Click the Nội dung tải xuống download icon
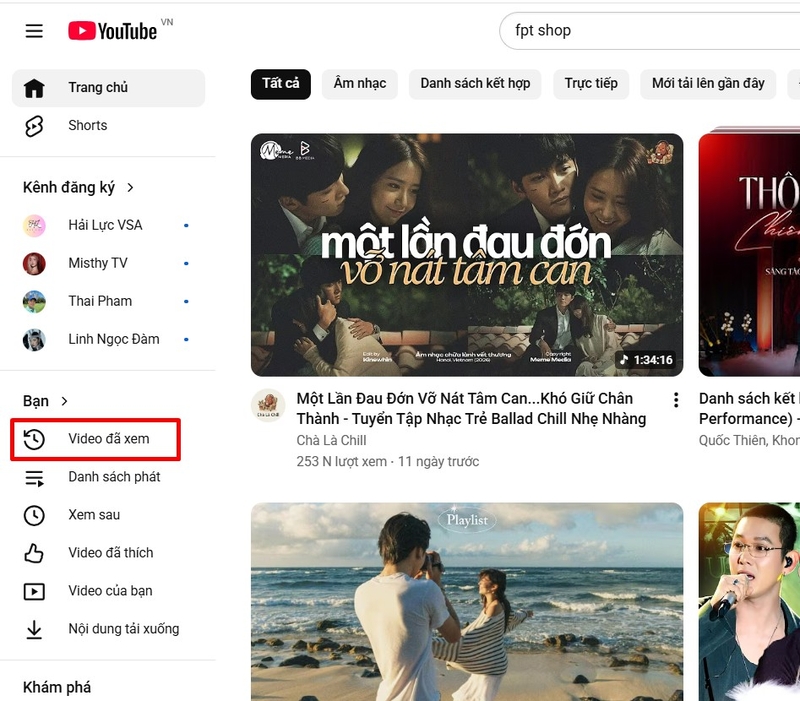Viewport: 800px width, 701px height. pos(34,630)
